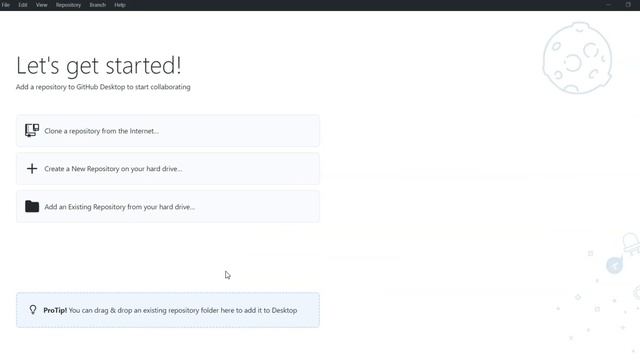Open the Repository menu
The height and width of the screenshot is (360, 640).
pos(69,5)
